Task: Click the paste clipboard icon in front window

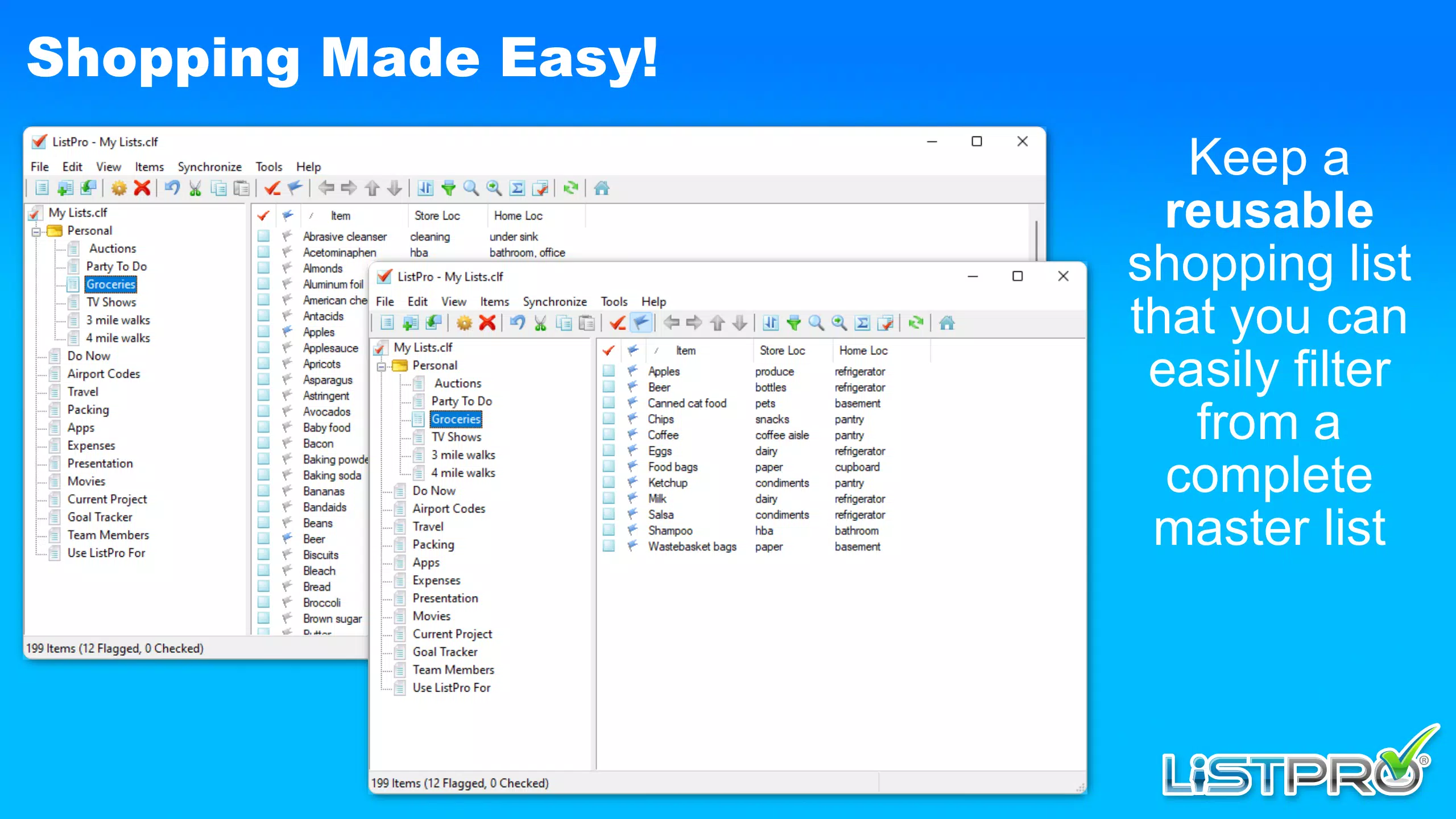Action: click(586, 323)
